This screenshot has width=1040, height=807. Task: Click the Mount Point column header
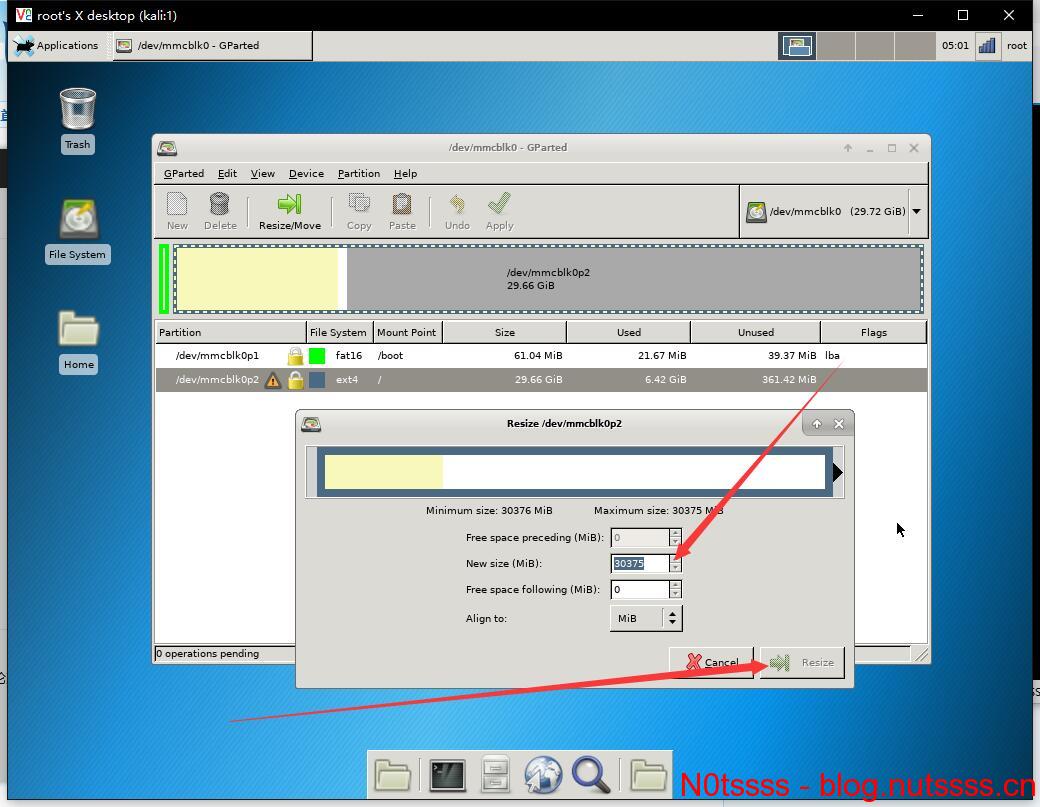(407, 332)
